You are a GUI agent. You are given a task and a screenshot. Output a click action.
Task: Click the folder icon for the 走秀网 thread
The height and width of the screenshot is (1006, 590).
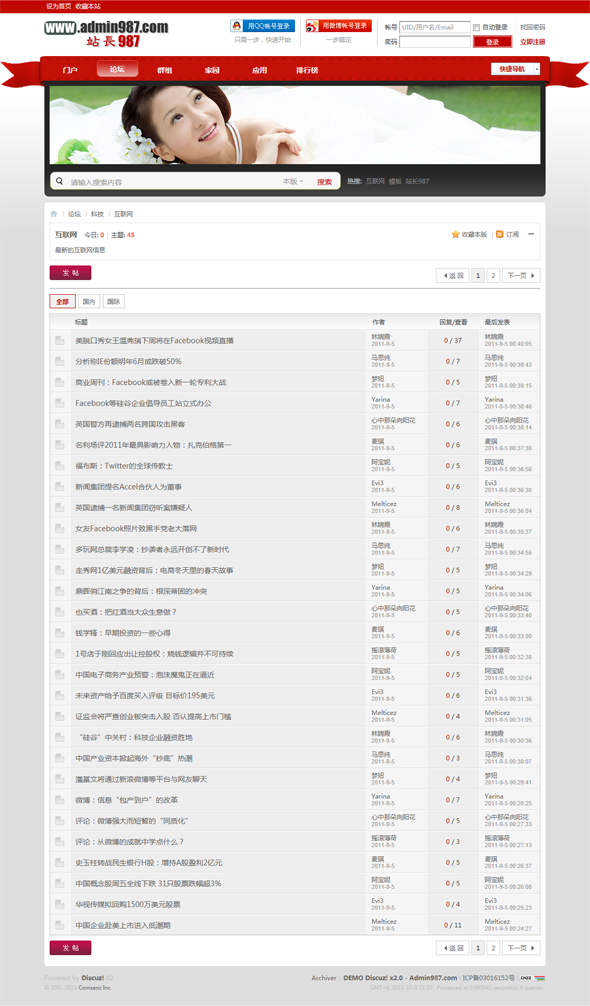(x=60, y=570)
